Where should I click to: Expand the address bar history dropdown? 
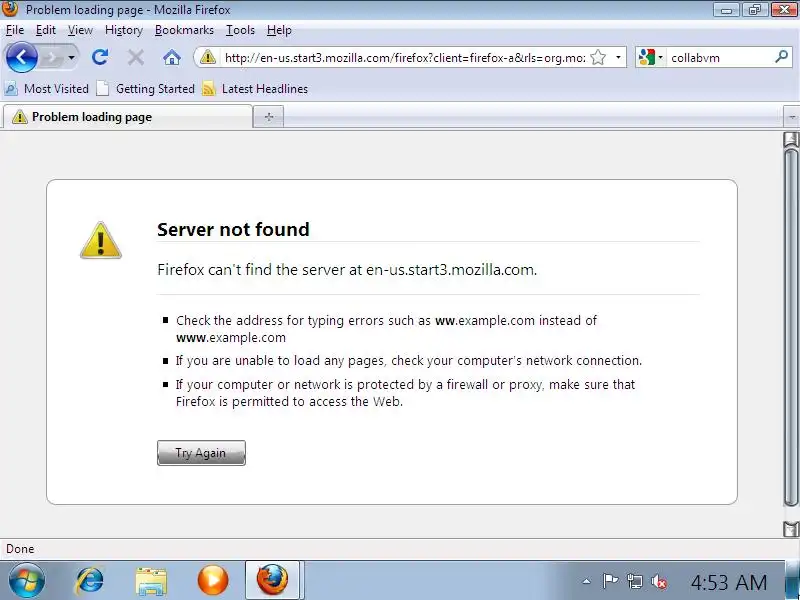click(618, 57)
